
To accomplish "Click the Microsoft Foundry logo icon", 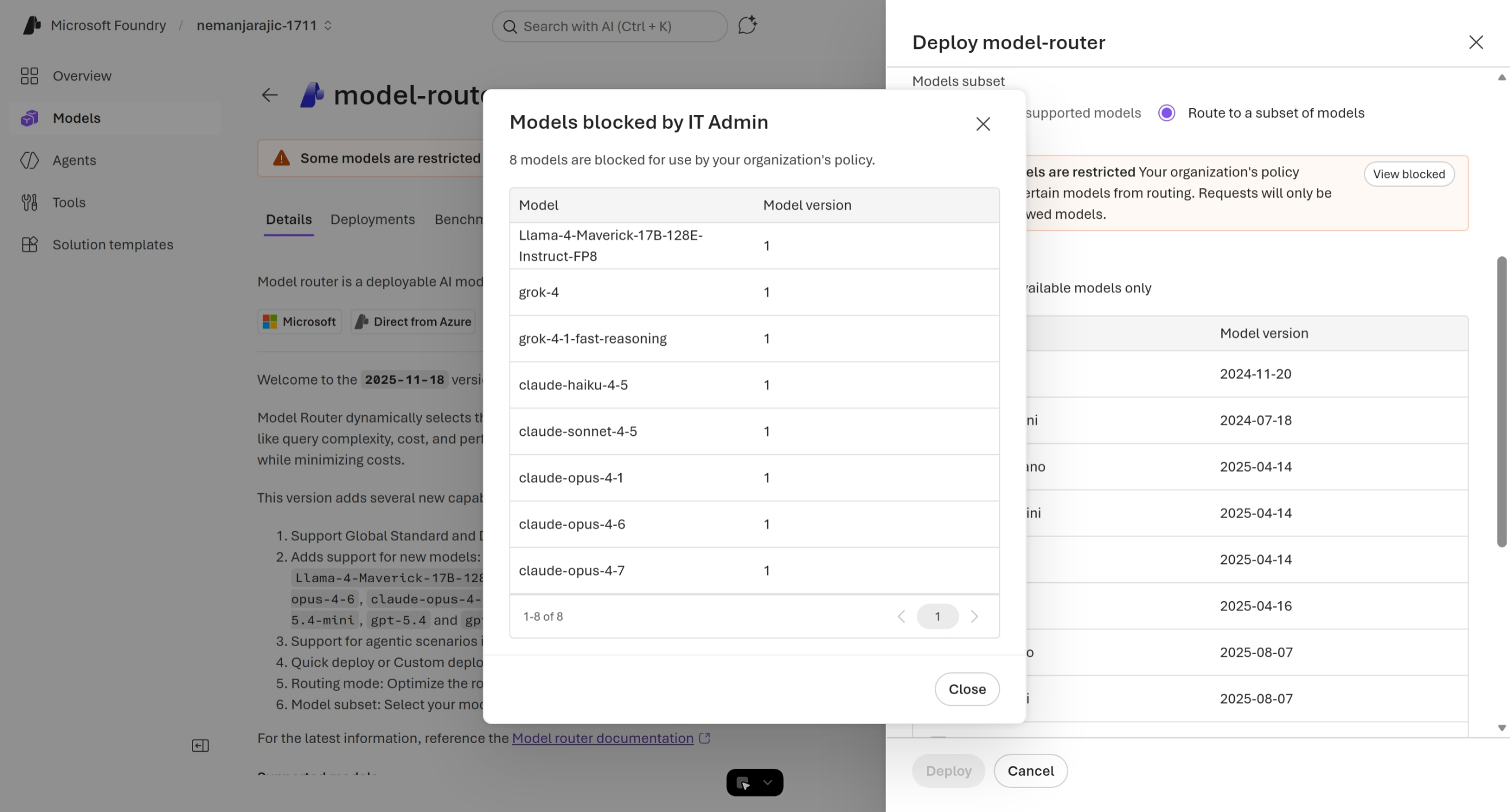I will click(32, 25).
